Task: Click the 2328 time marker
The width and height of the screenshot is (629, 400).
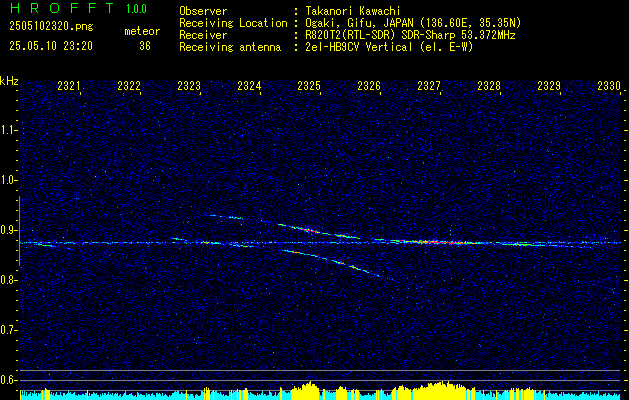Action: 489,86
